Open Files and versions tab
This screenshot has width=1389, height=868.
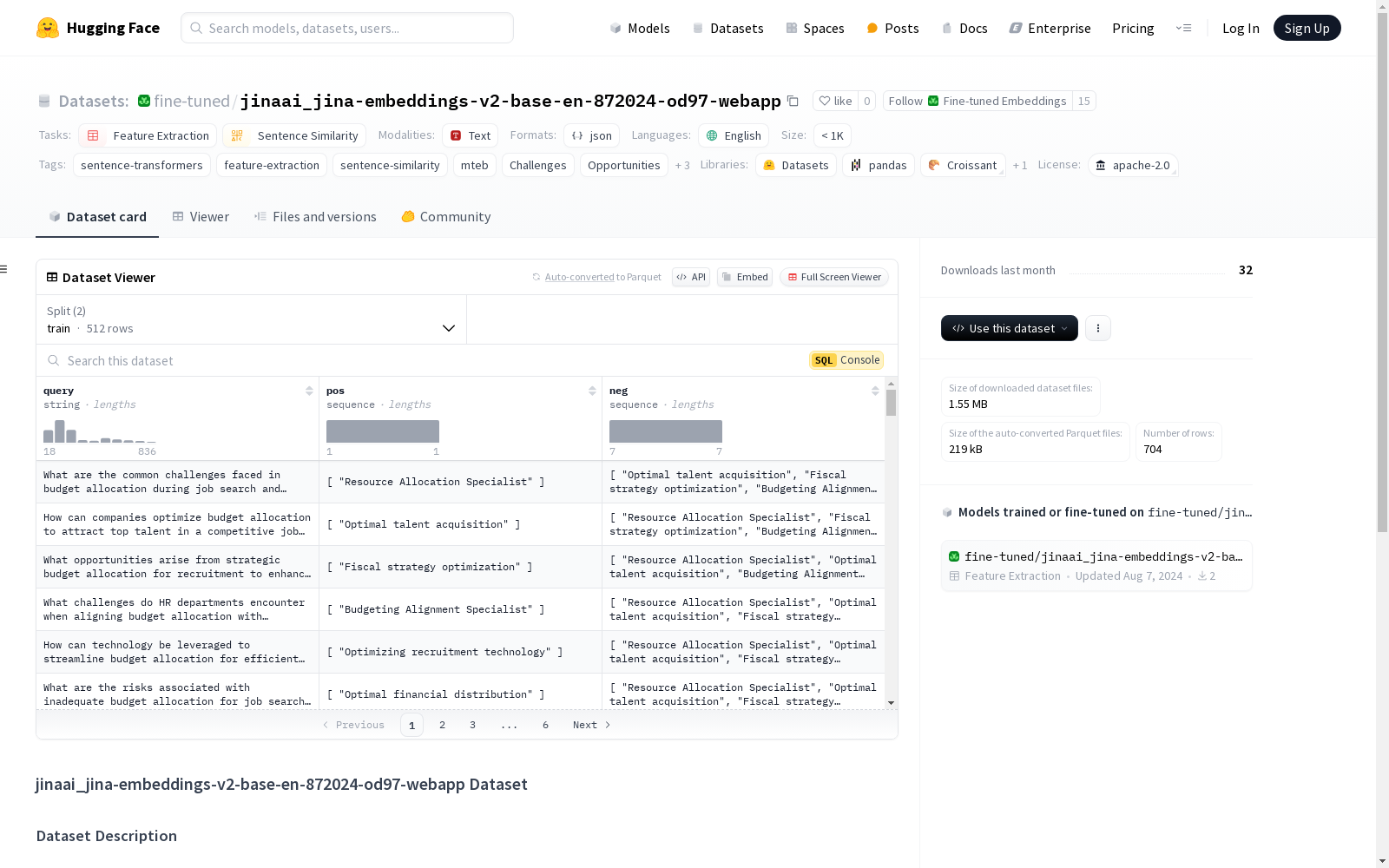(x=315, y=217)
